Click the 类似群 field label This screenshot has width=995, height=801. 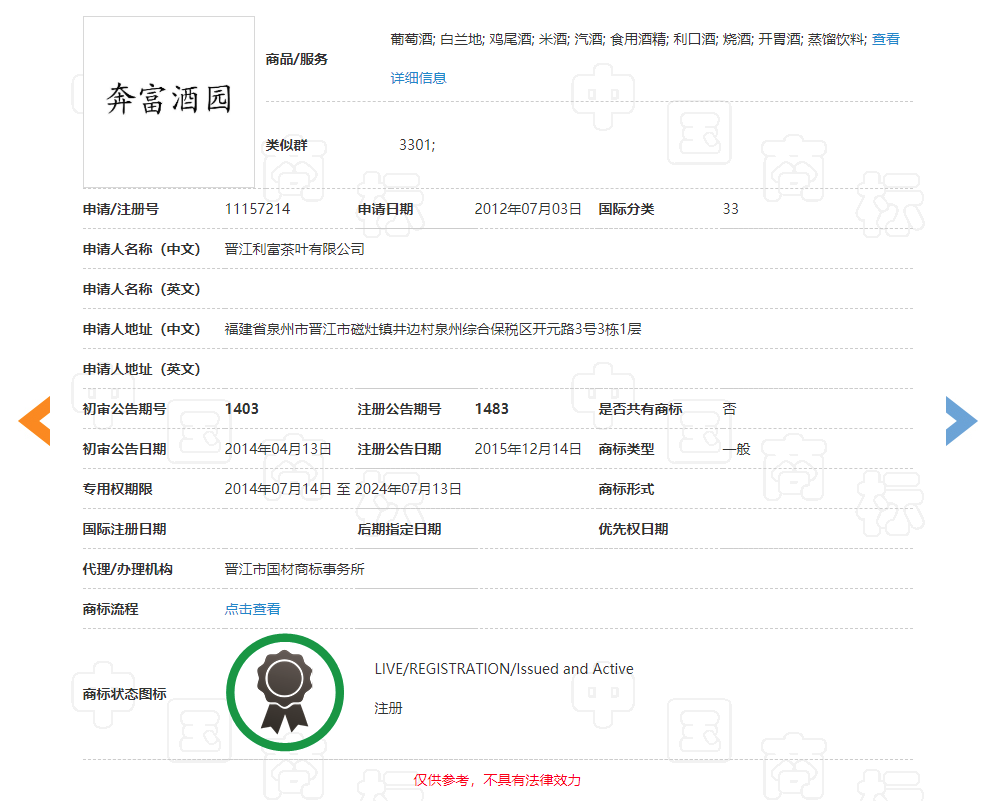pos(286,145)
